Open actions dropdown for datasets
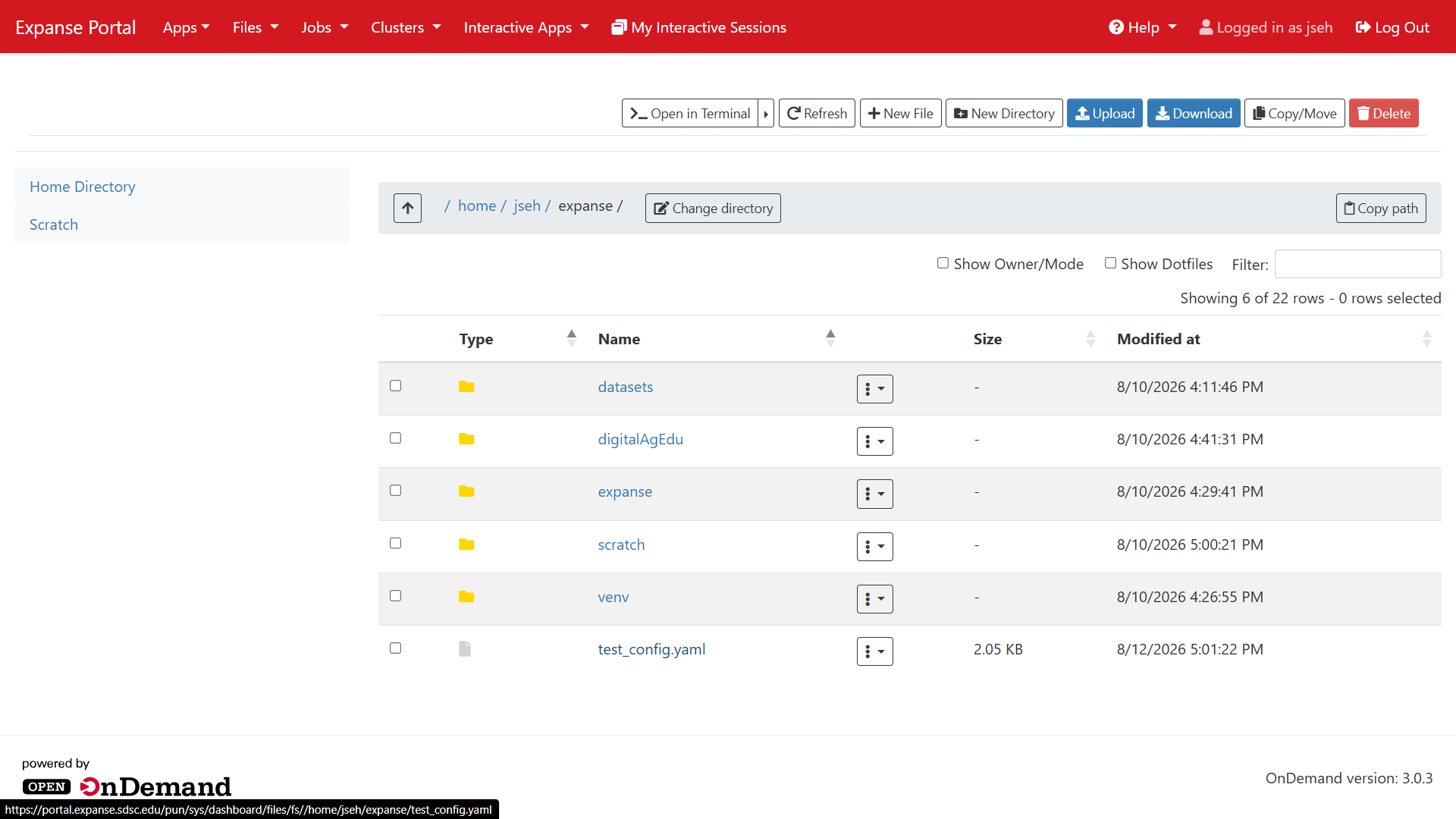The height and width of the screenshot is (819, 1456). pyautogui.click(x=874, y=388)
